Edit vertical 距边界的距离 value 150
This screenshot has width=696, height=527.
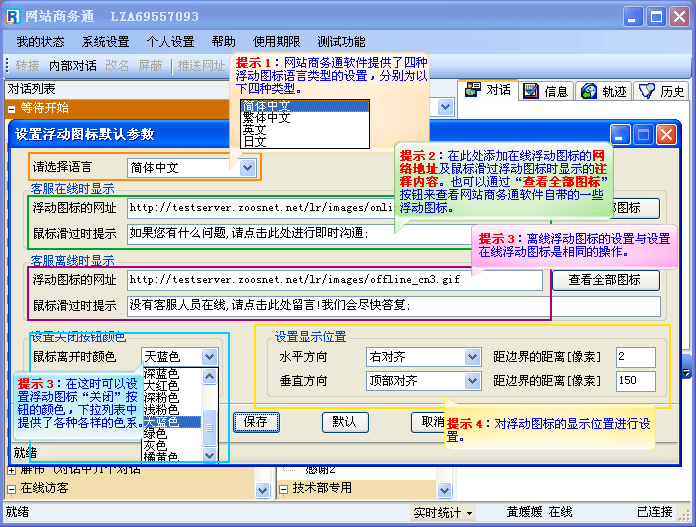636,381
